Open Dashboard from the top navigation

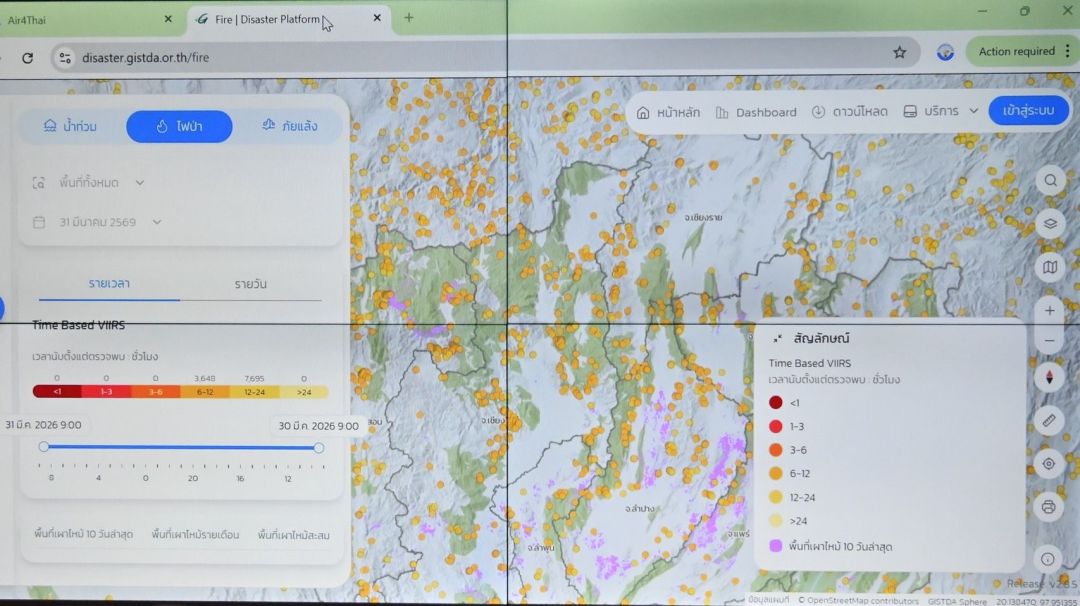coord(756,112)
